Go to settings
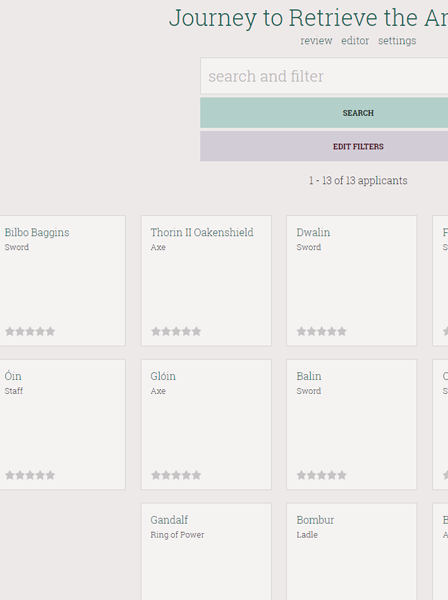Image resolution: width=448 pixels, height=600 pixels. [x=397, y=41]
